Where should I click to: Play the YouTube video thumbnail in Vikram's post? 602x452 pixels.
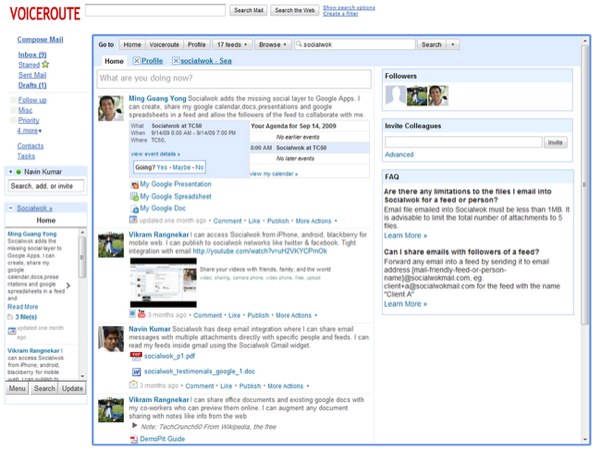pyautogui.click(x=163, y=283)
